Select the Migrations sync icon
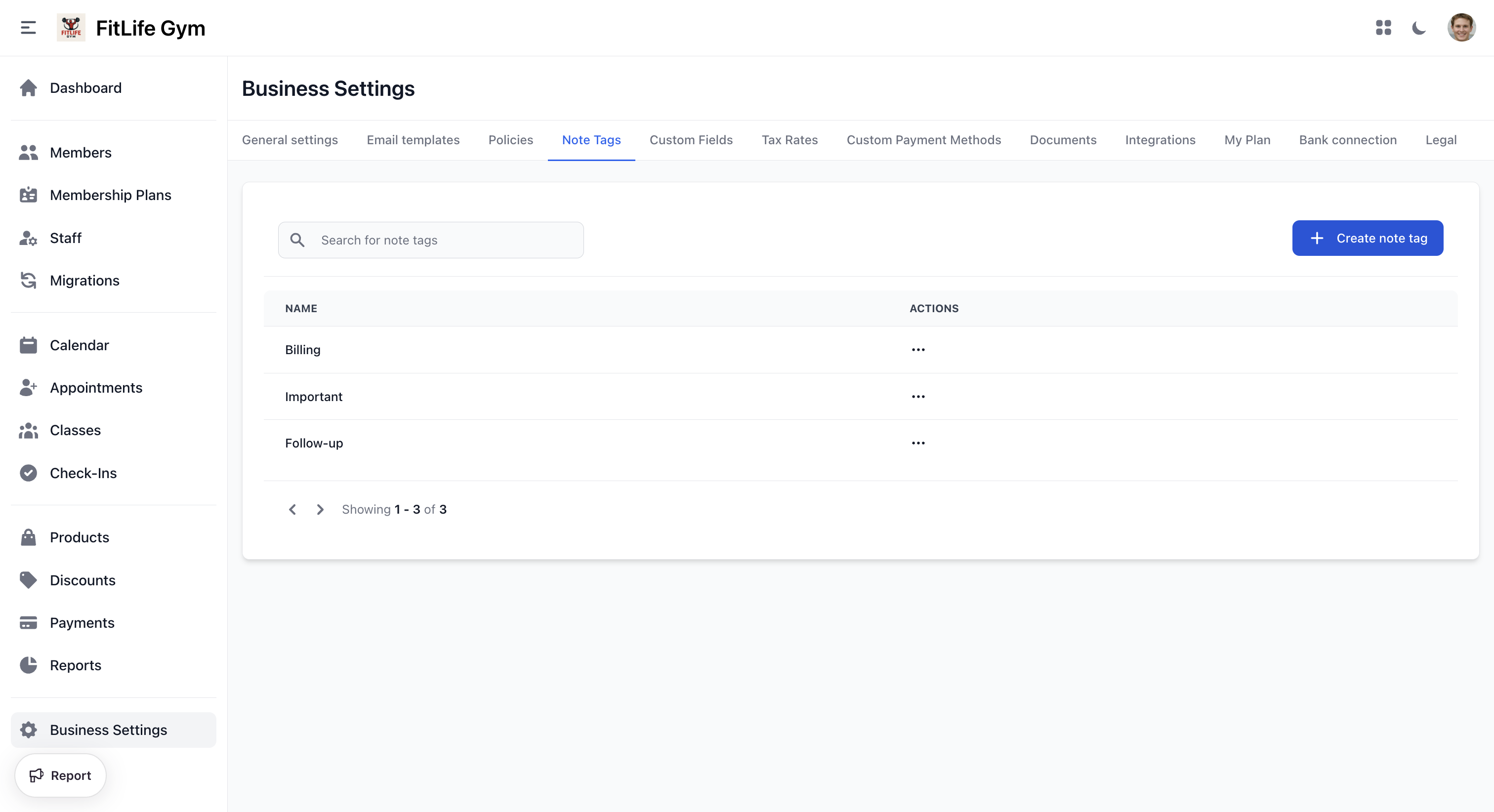1494x812 pixels. coord(28,280)
